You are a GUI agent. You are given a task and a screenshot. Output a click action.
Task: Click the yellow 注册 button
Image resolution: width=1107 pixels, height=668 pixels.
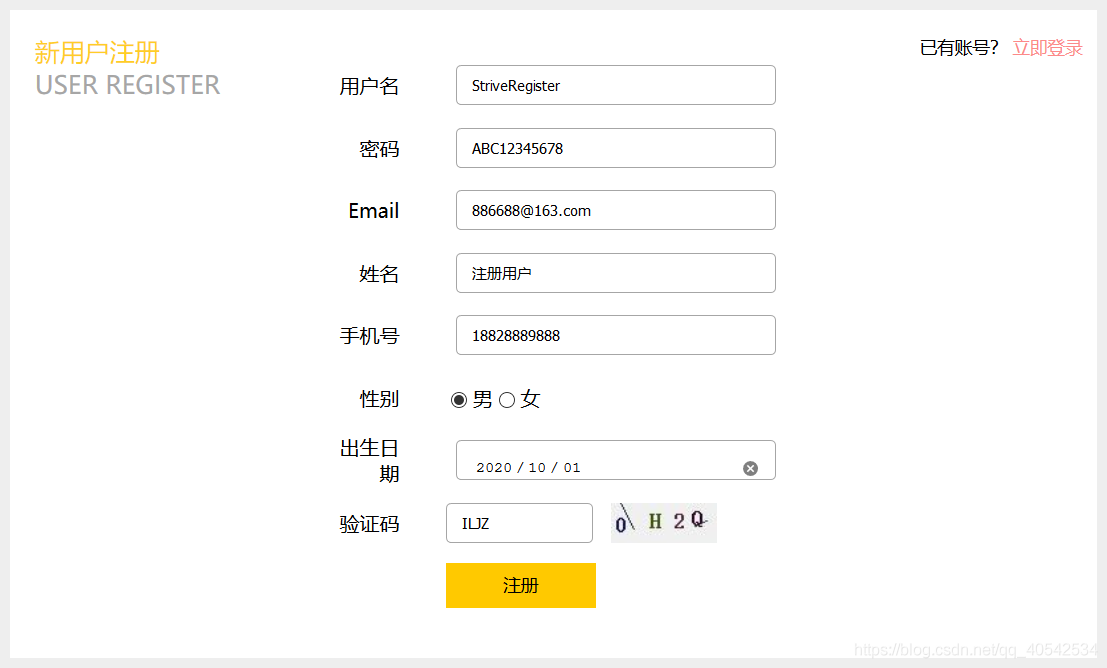point(521,585)
